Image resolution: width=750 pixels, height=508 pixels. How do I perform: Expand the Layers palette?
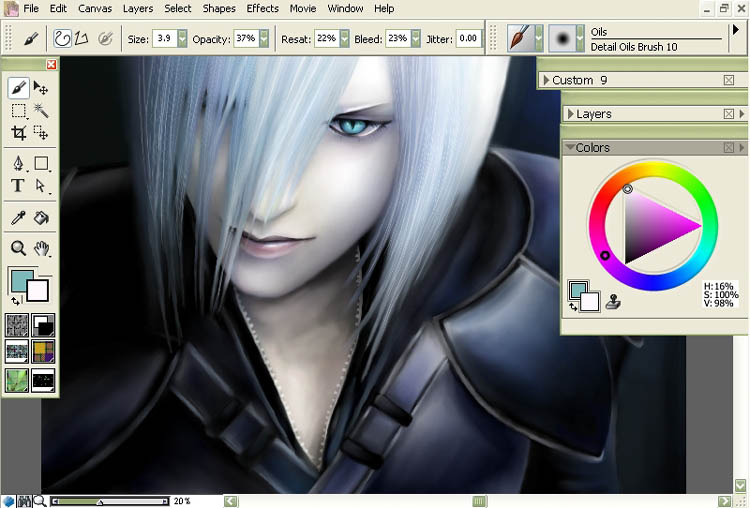(570, 114)
